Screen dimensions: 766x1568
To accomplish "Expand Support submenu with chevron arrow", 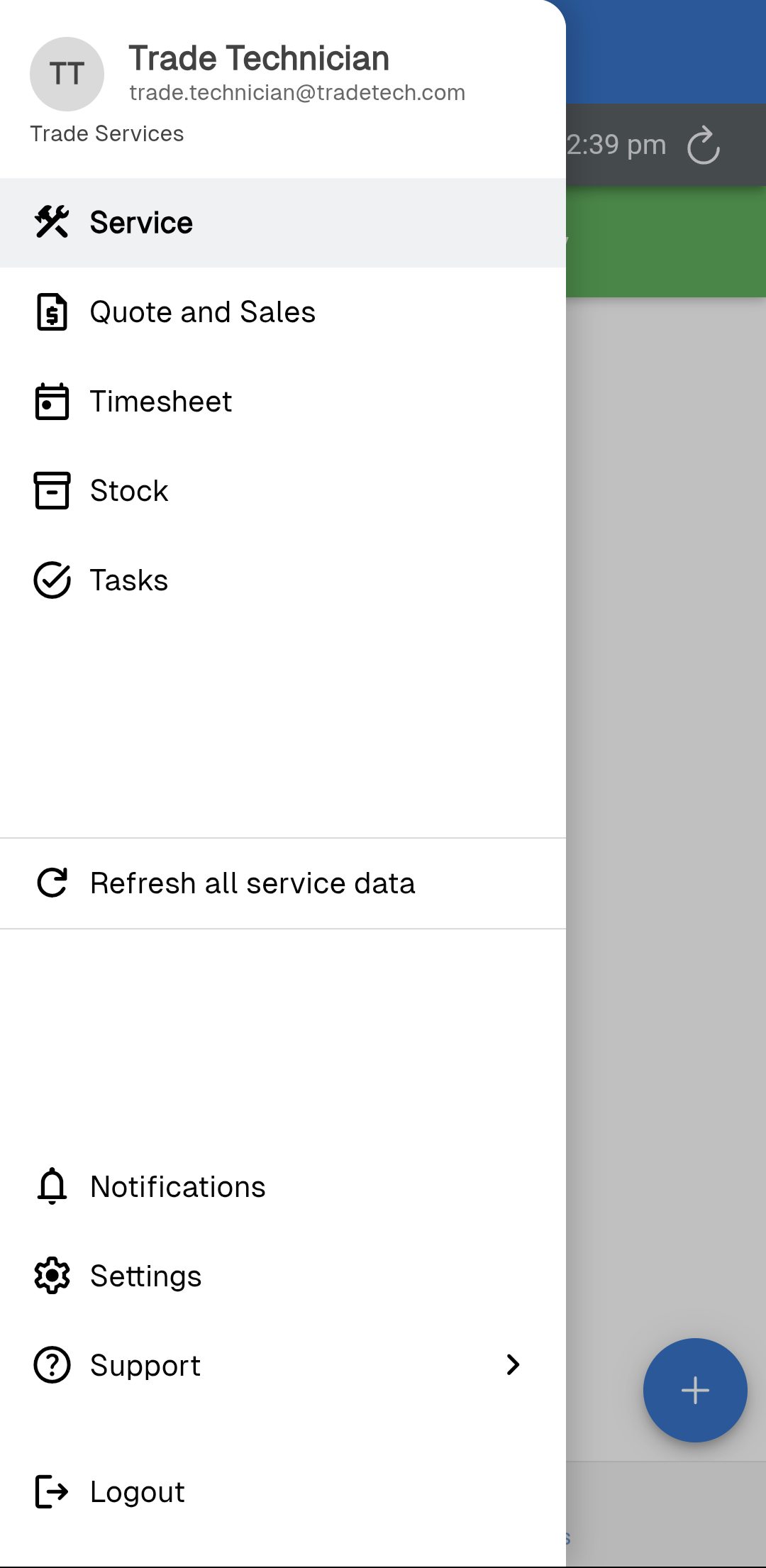I will (513, 1365).
